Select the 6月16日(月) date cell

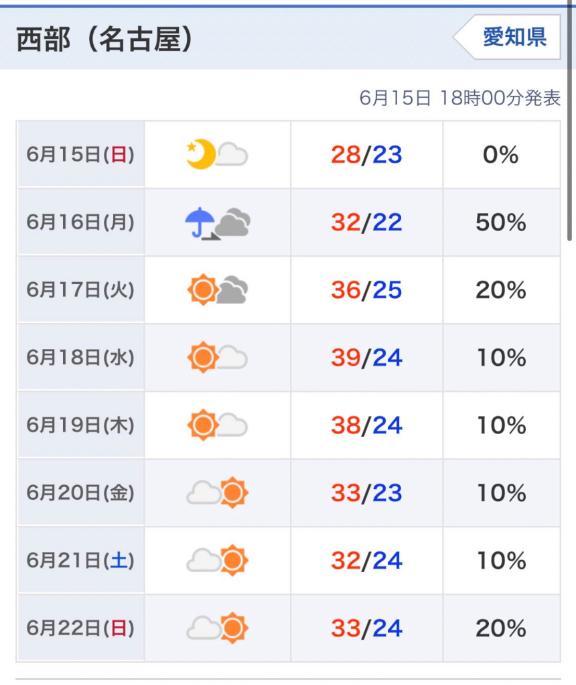pyautogui.click(x=81, y=222)
